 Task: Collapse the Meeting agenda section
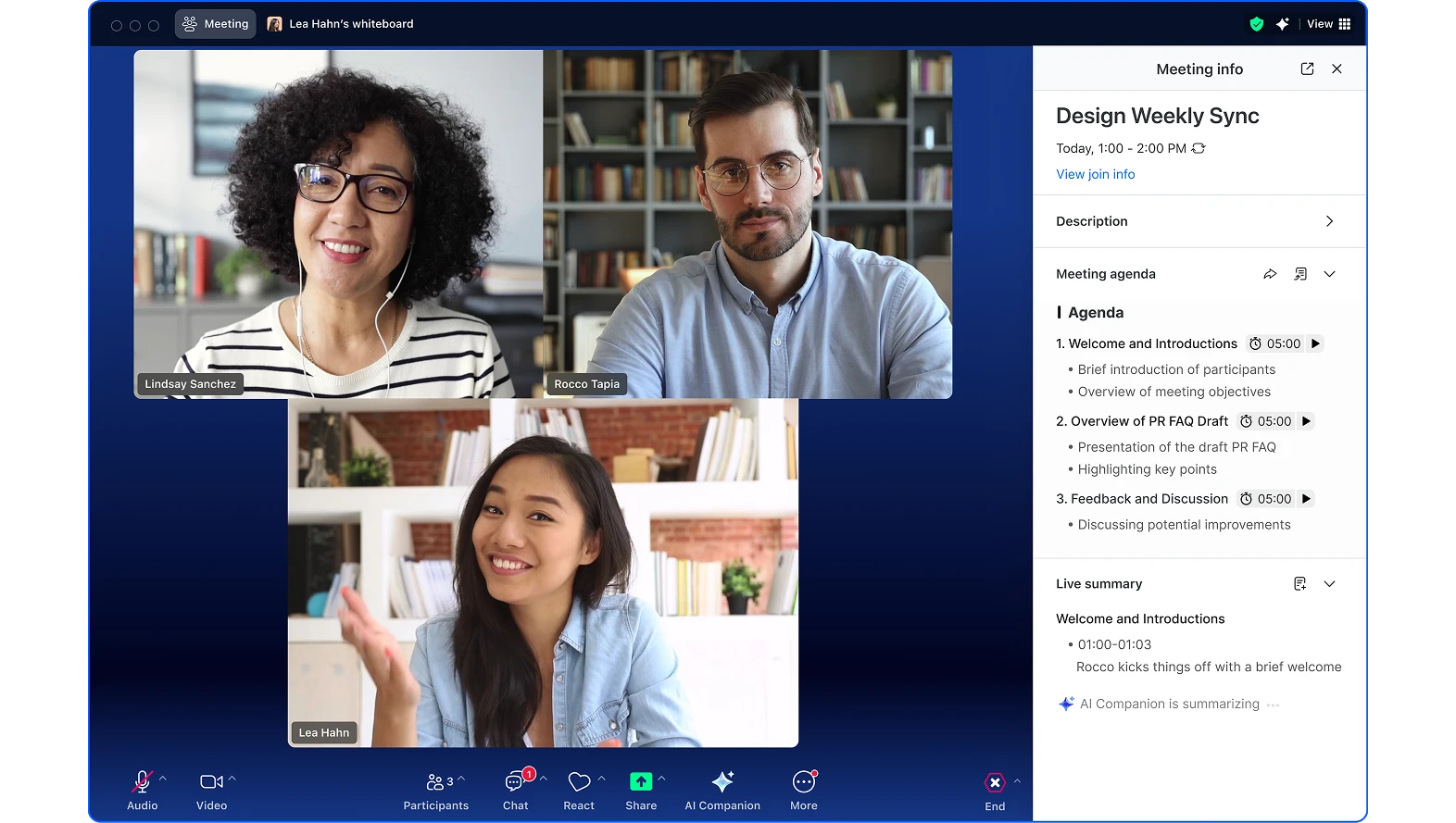[x=1329, y=274]
